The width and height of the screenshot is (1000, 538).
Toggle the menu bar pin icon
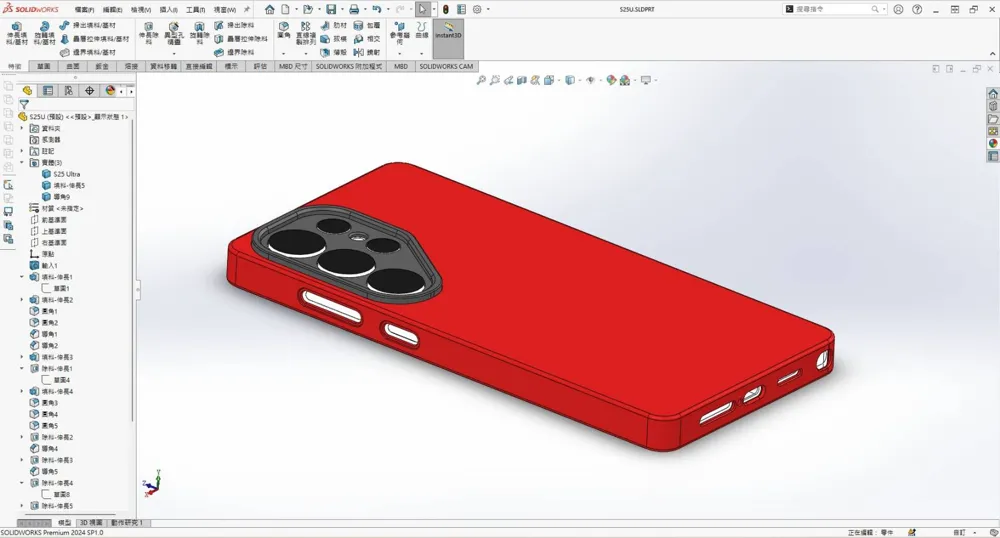click(247, 10)
